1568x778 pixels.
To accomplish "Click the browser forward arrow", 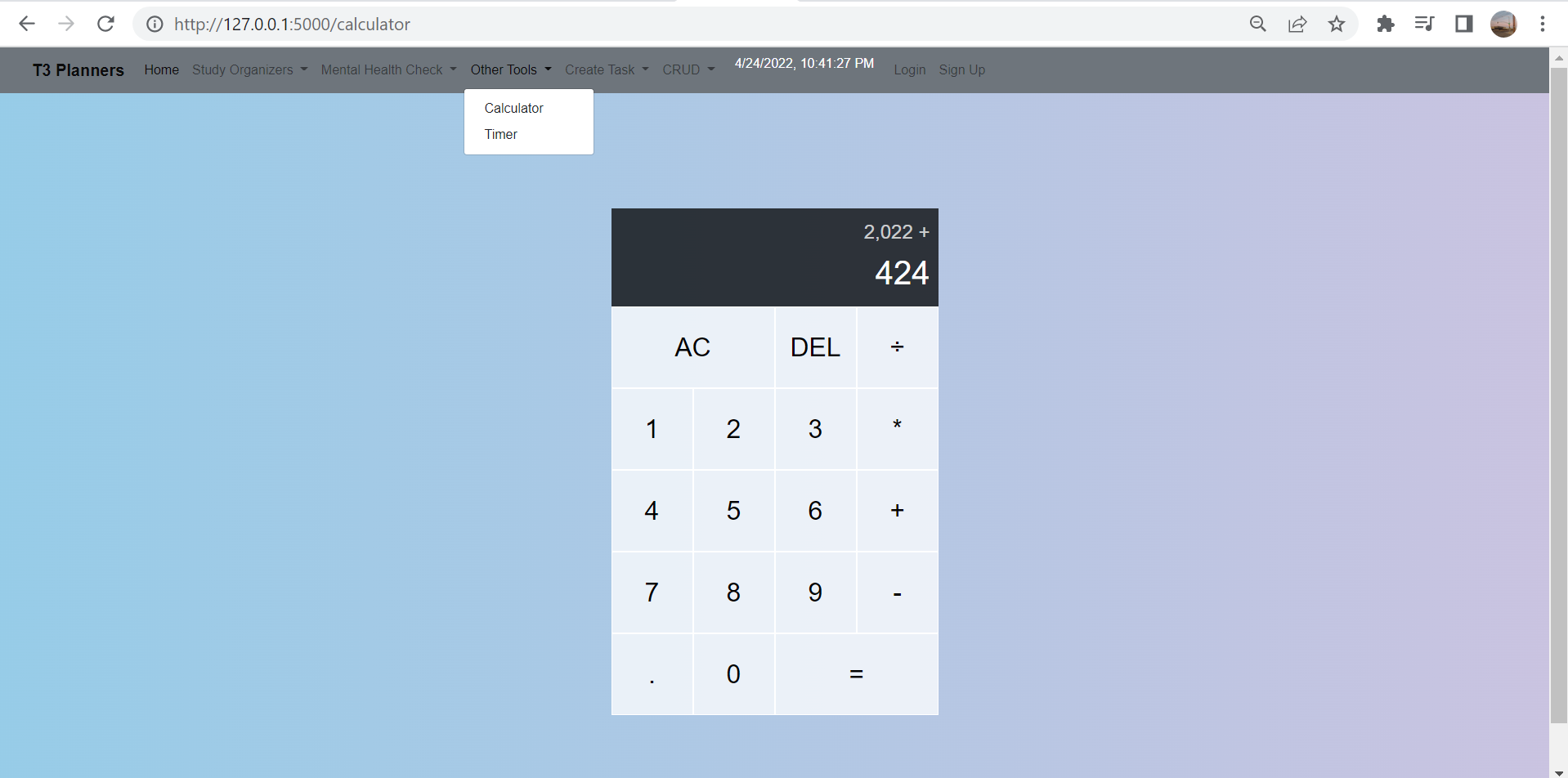I will coord(66,24).
